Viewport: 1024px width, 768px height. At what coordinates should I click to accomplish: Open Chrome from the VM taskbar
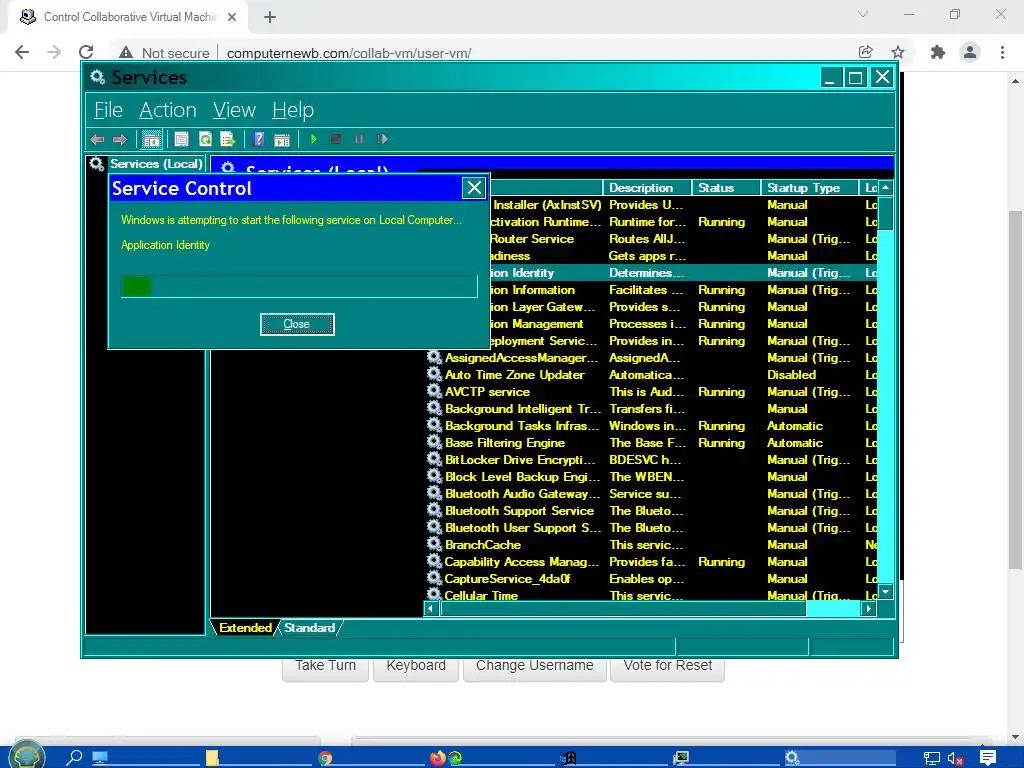[325, 758]
